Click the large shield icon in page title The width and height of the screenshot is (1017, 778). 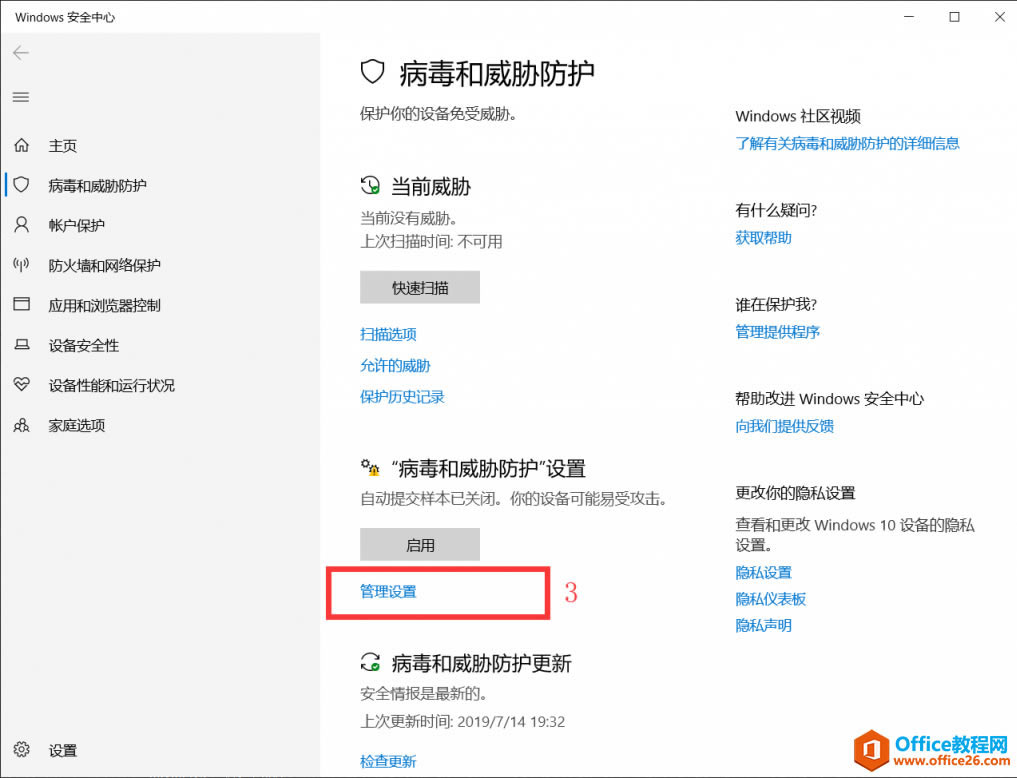(372, 72)
